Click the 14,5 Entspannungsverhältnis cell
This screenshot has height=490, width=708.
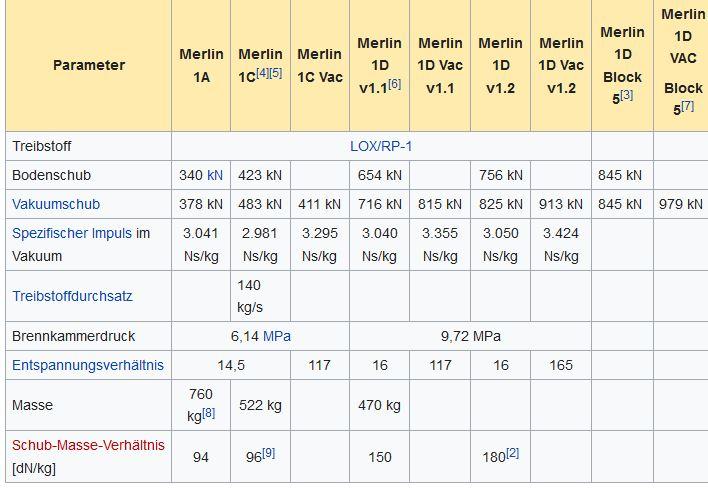[231, 365]
